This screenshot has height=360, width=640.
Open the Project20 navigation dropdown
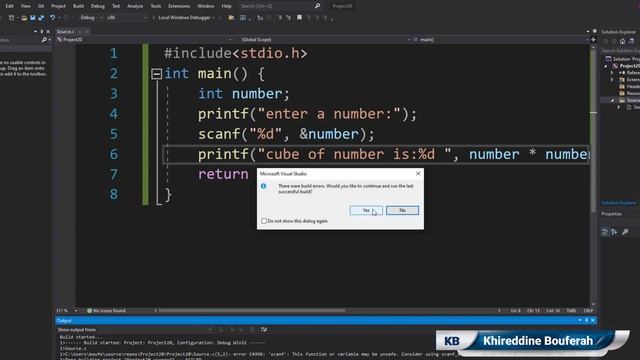(144, 40)
